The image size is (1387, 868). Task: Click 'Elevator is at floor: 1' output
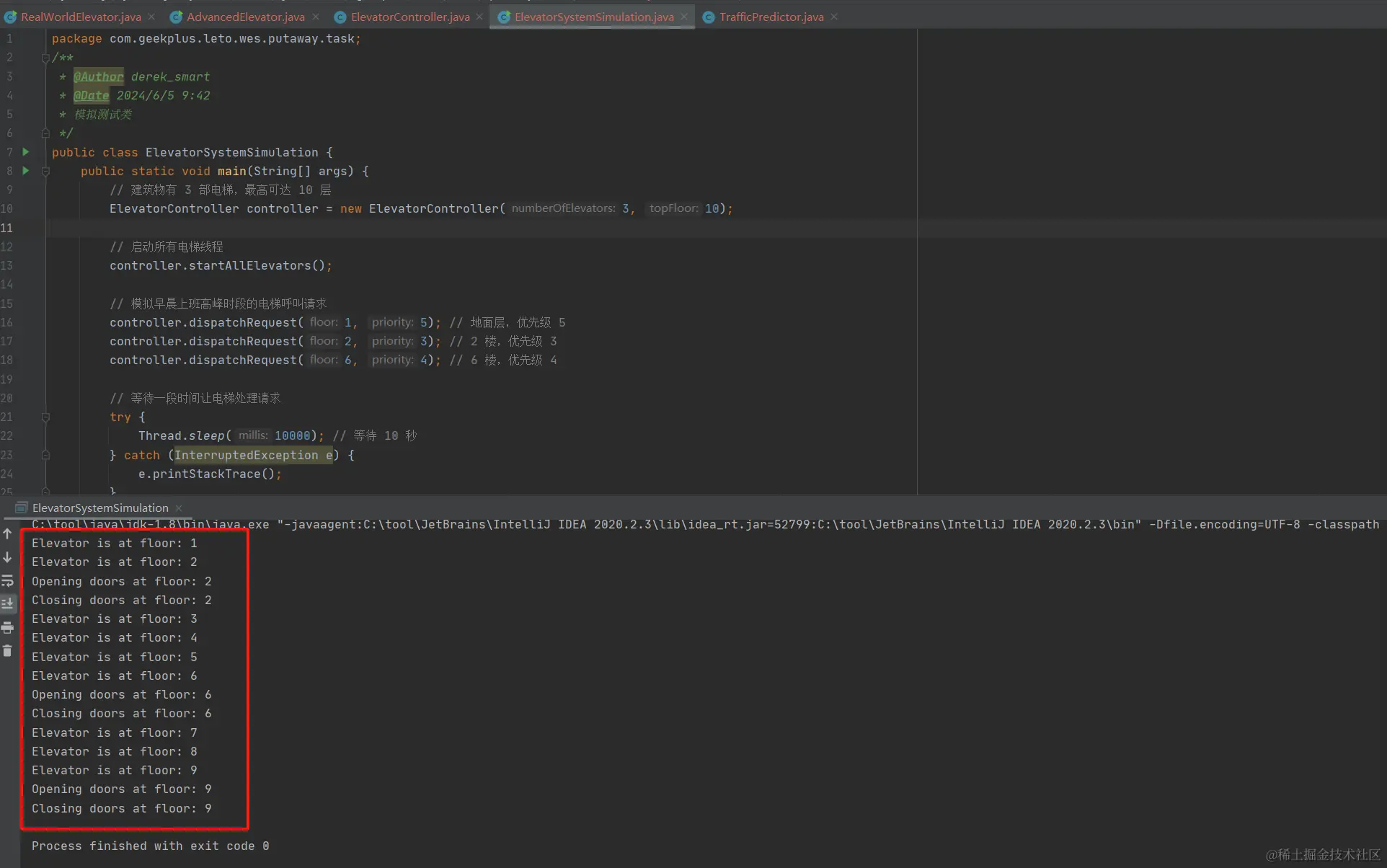pos(114,543)
